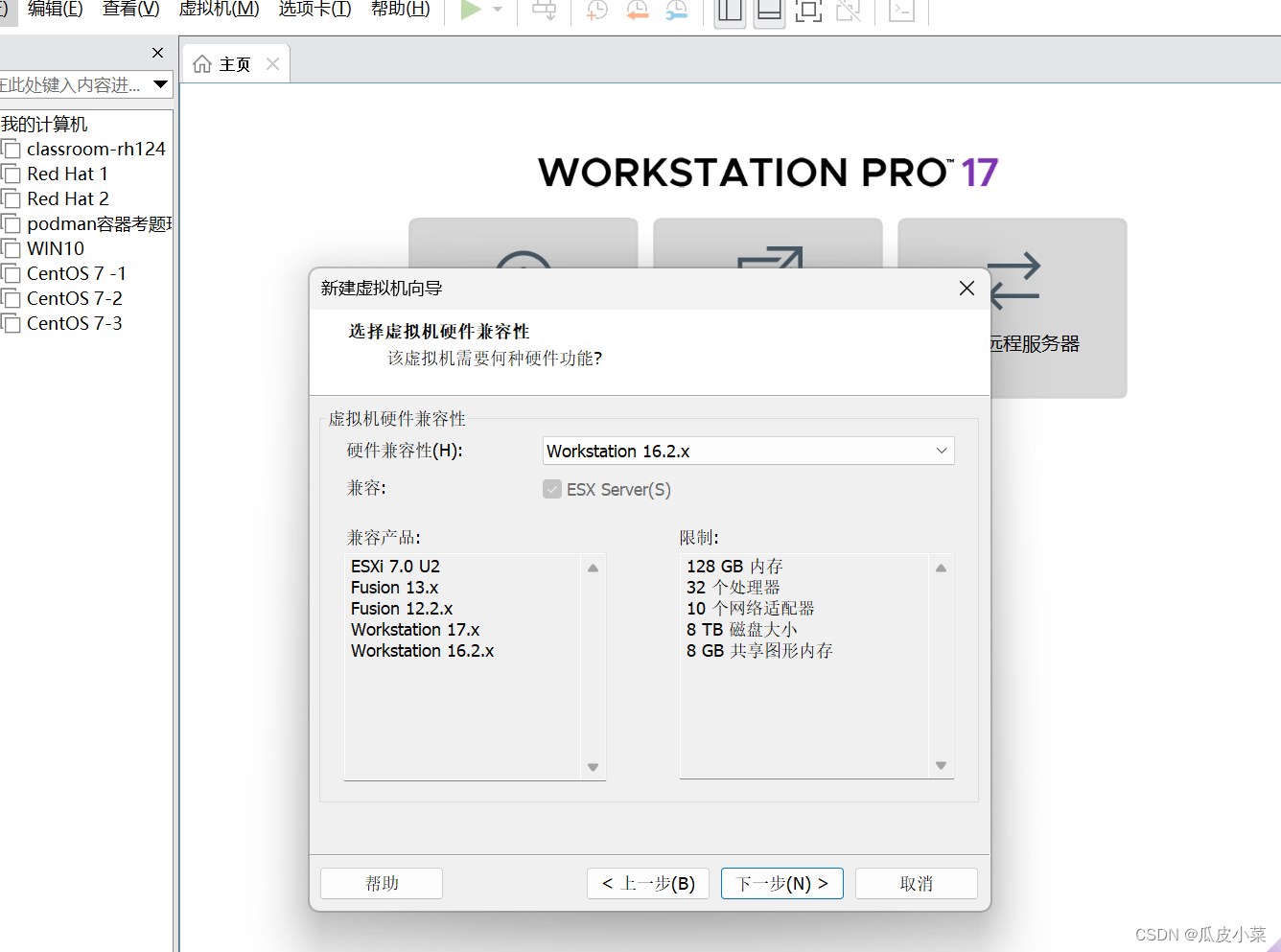The height and width of the screenshot is (952, 1281).
Task: Click compatible products list scroll down arrow
Action: point(593,767)
